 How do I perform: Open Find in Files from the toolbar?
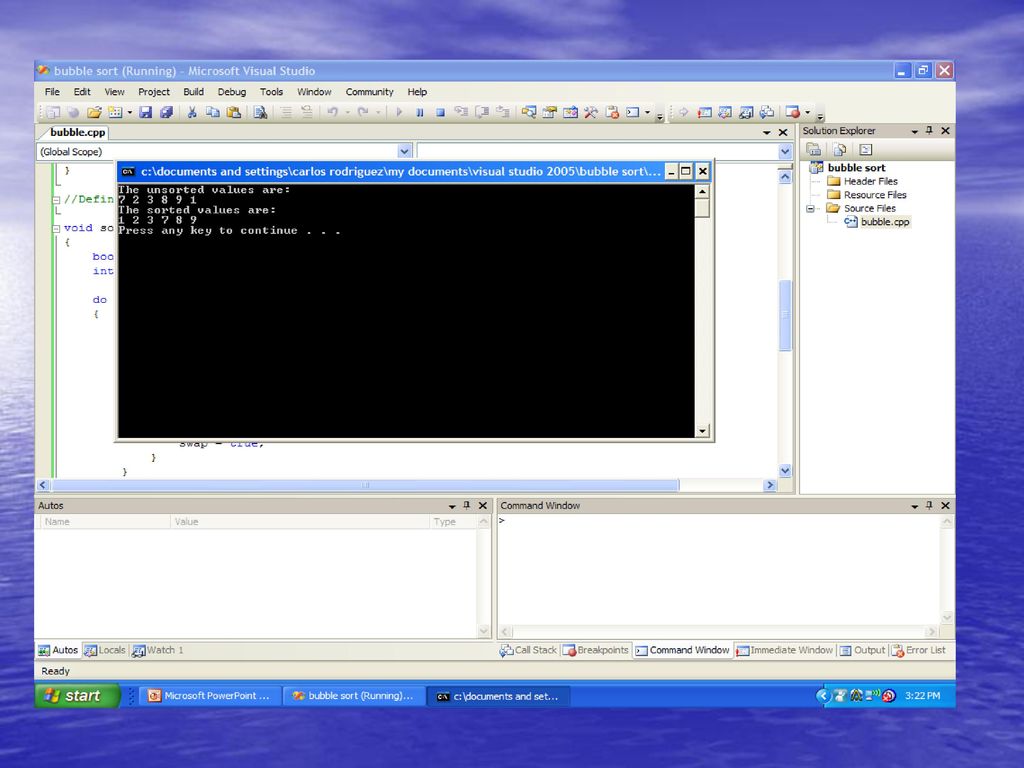click(260, 112)
